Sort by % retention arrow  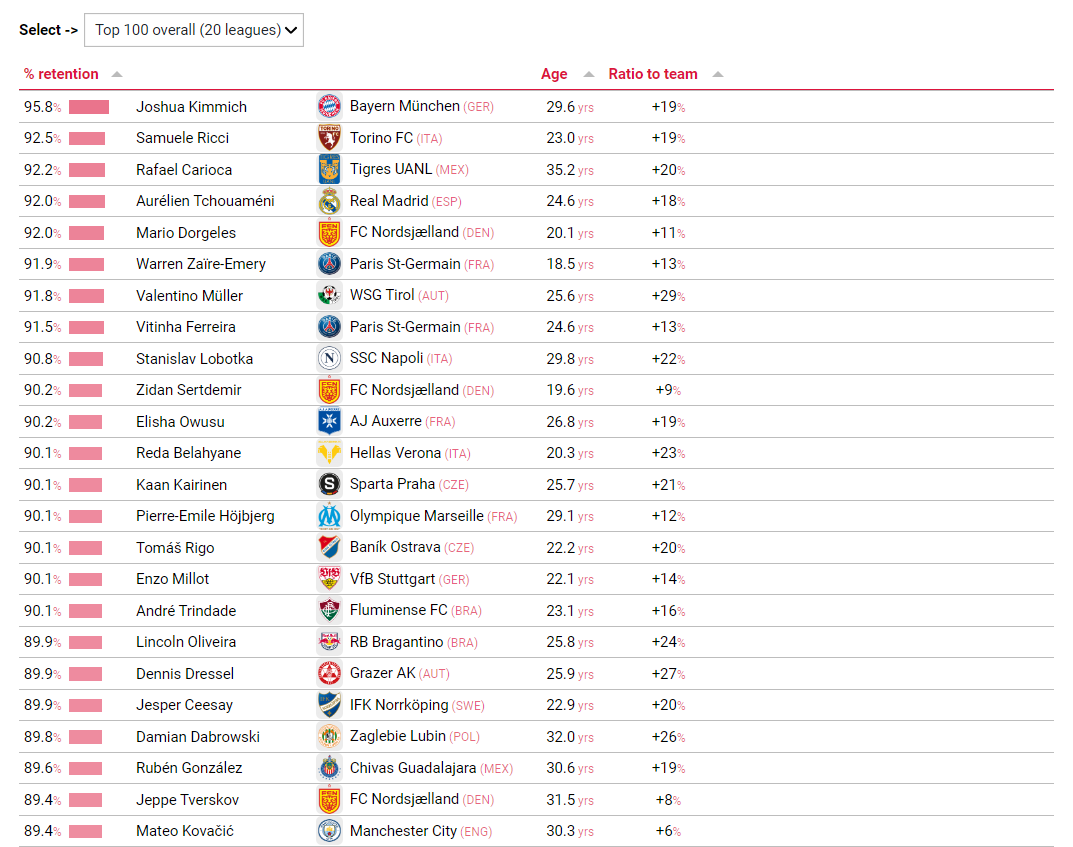[x=117, y=75]
